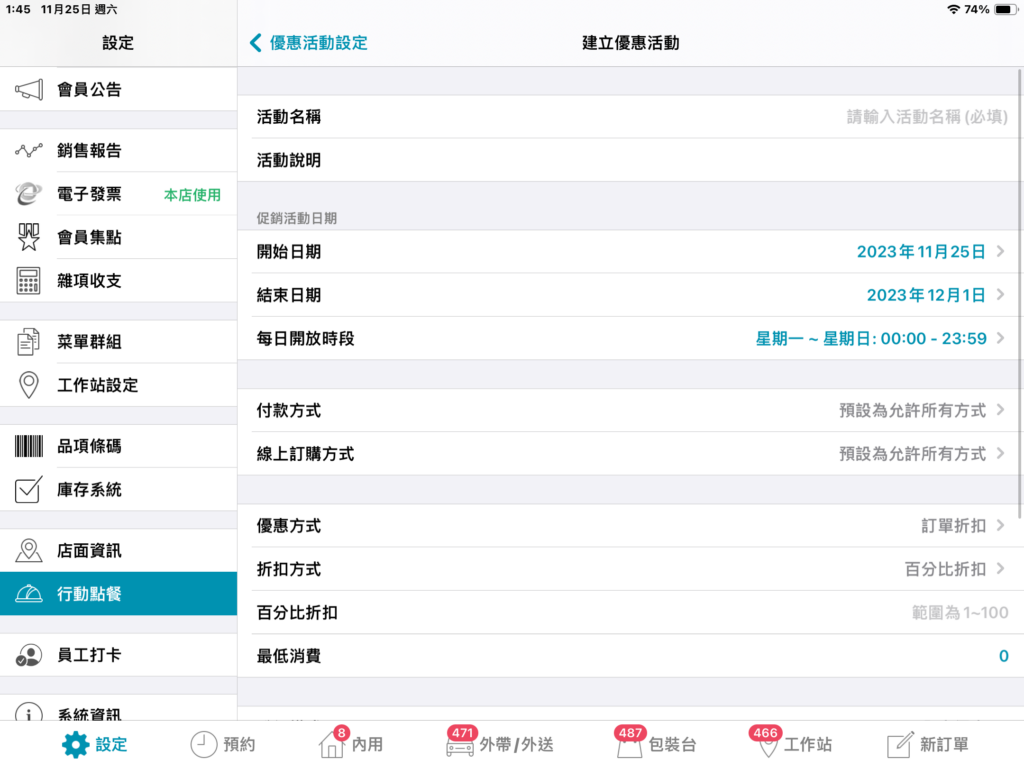Image resolution: width=1024 pixels, height=768 pixels.
Task: Click the 店面資訊 label in sidebar
Action: pos(89,551)
